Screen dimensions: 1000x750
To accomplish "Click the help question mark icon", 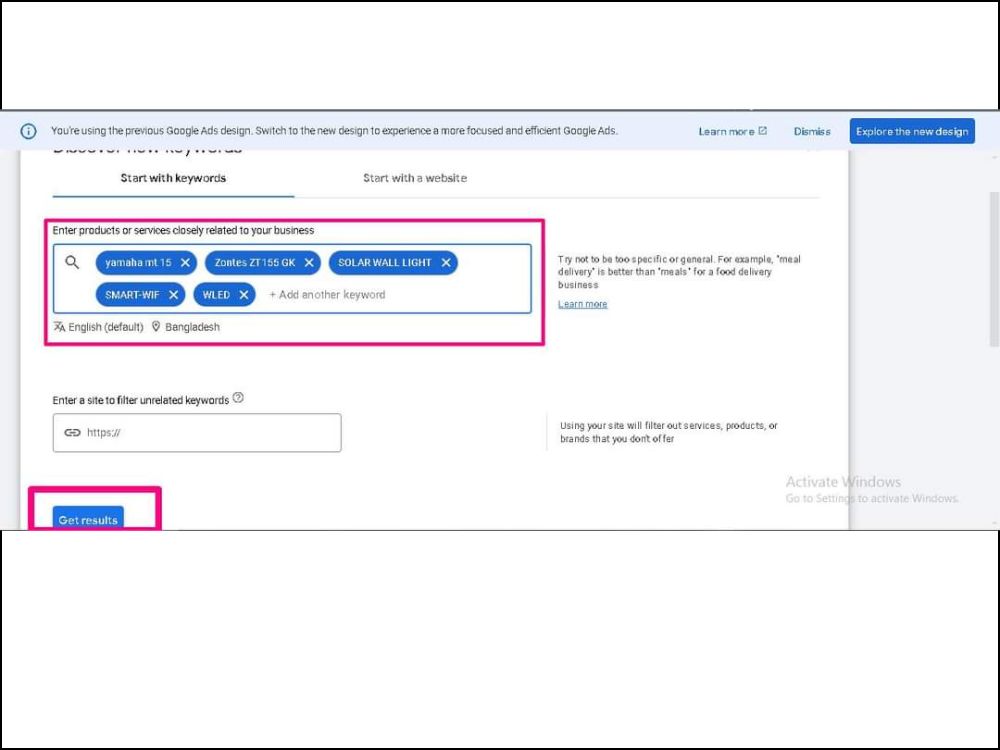I will click(x=238, y=398).
